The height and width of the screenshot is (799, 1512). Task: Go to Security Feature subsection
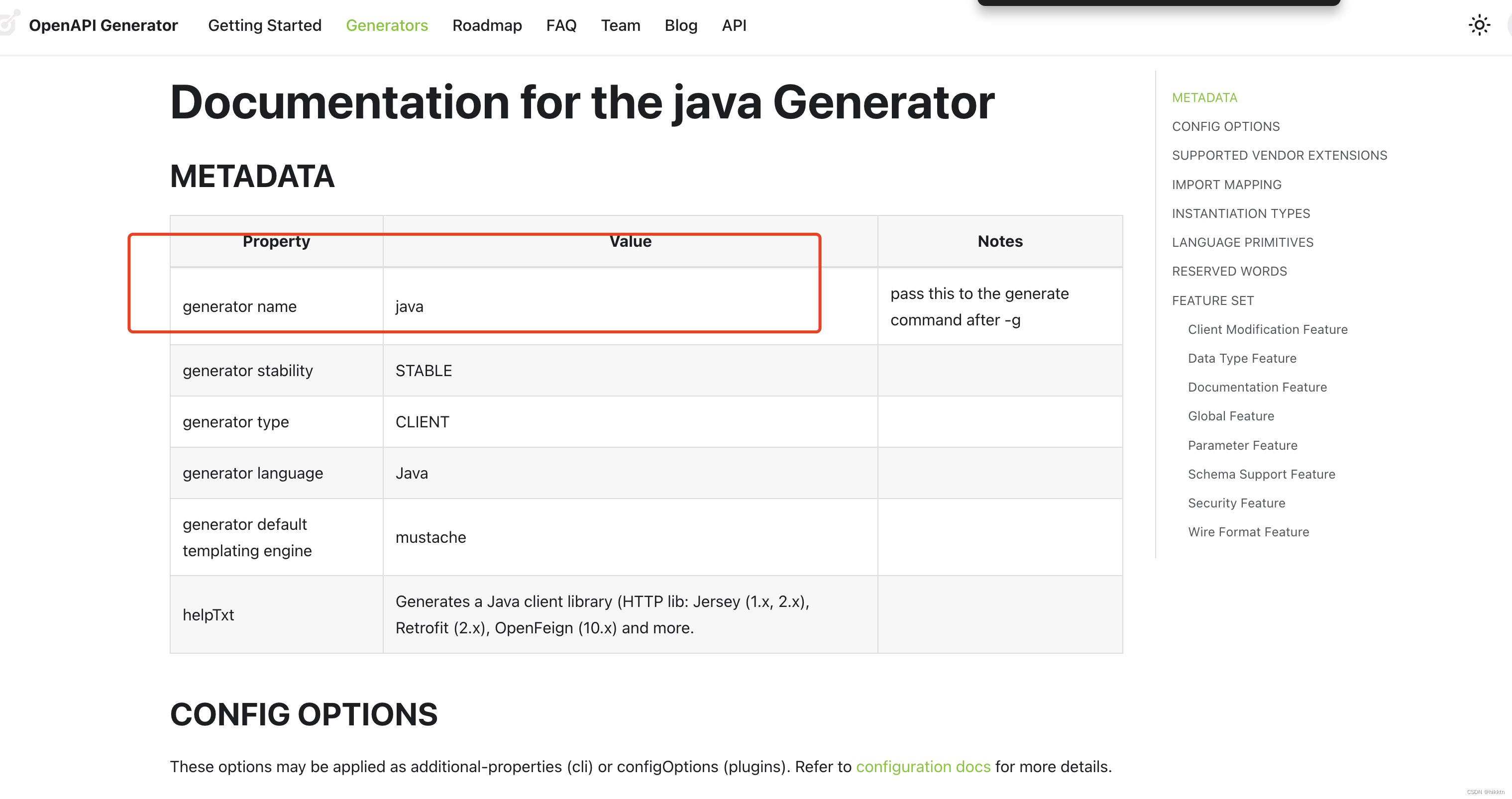1236,503
